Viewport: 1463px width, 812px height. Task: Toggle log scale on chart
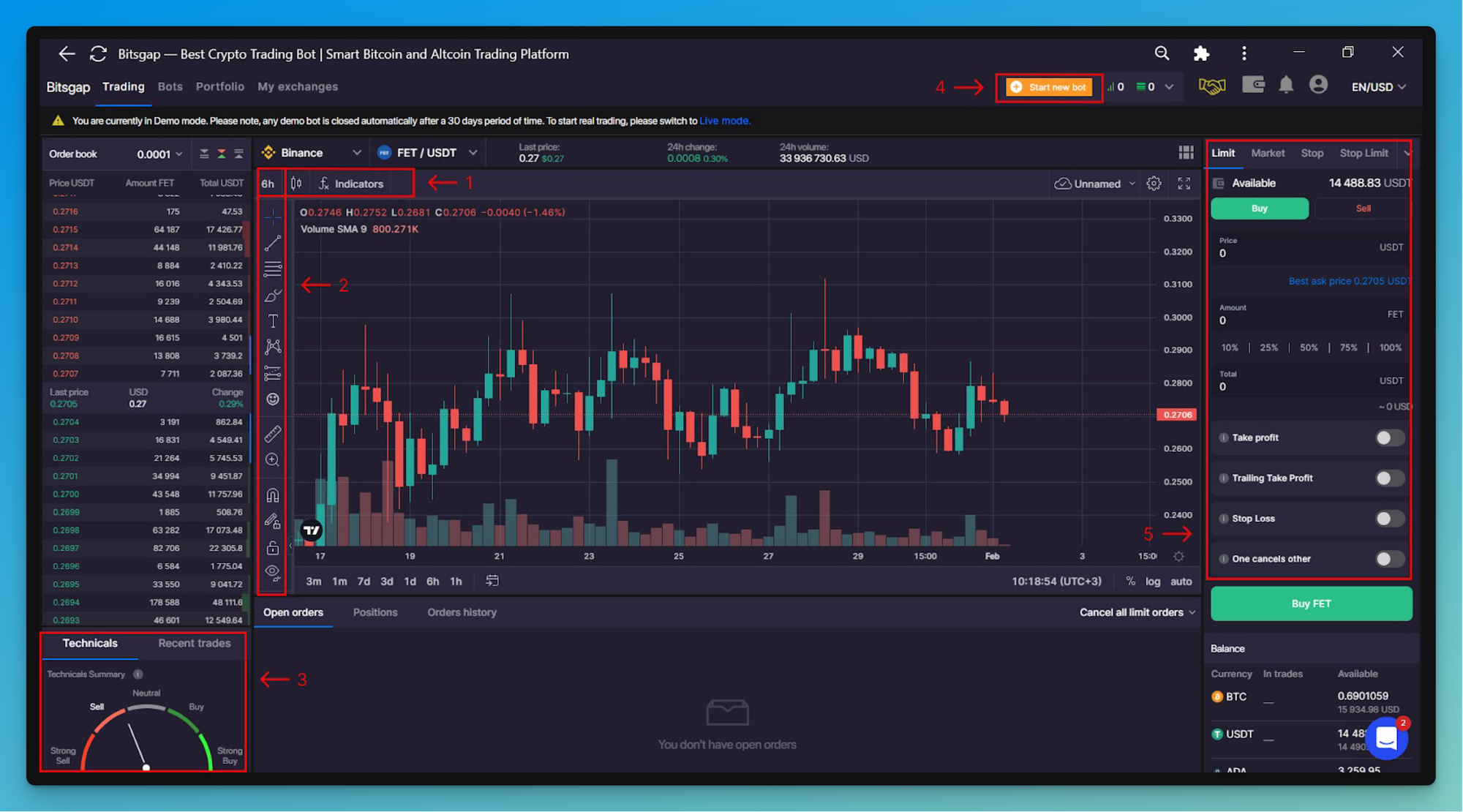tap(1153, 582)
